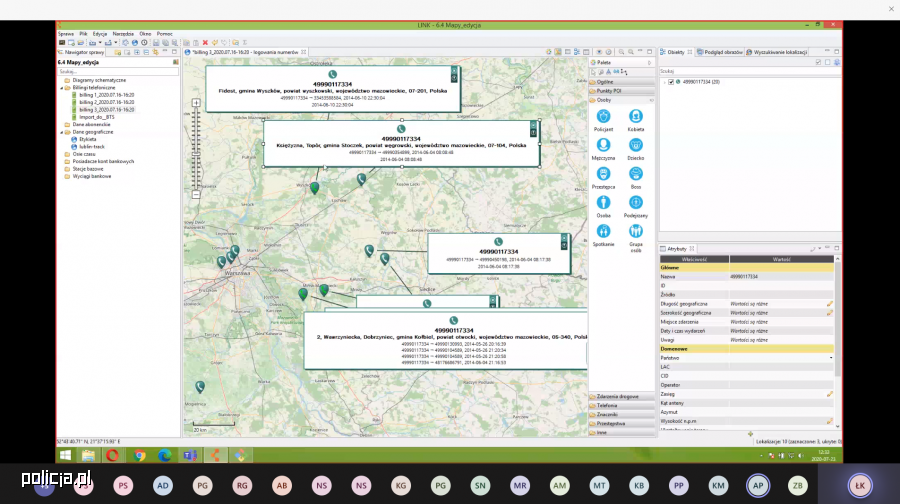Select the Boss palette icon

coord(635,174)
